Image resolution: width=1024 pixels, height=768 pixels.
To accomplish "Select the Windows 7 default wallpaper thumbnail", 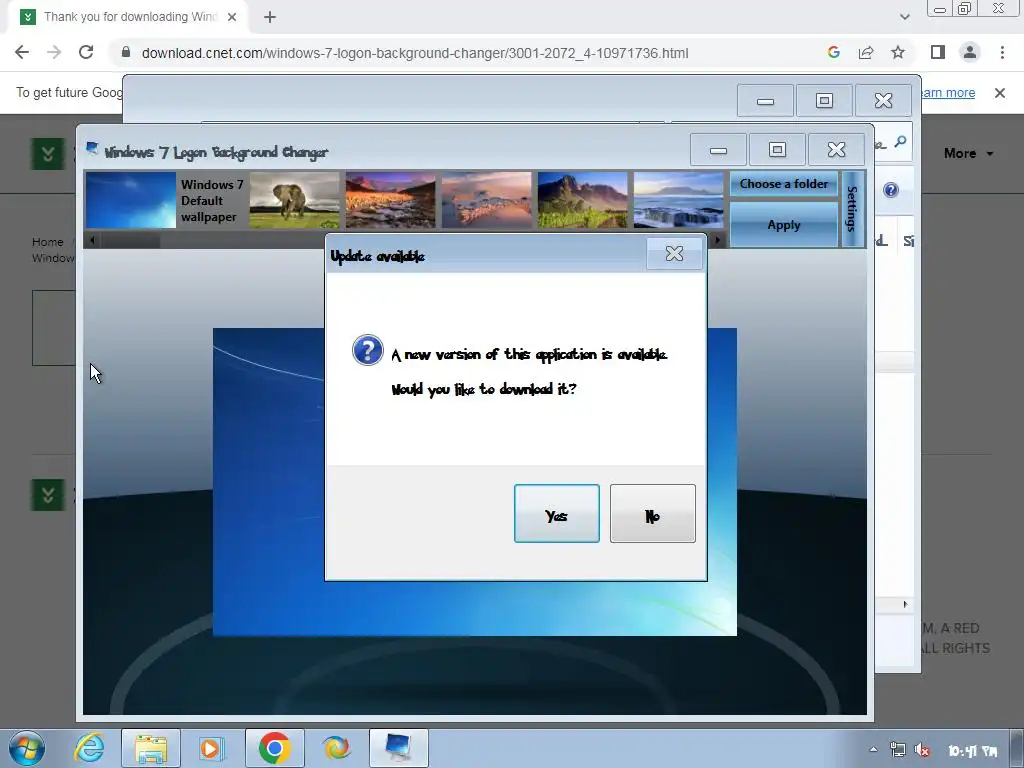I will pyautogui.click(x=131, y=200).
